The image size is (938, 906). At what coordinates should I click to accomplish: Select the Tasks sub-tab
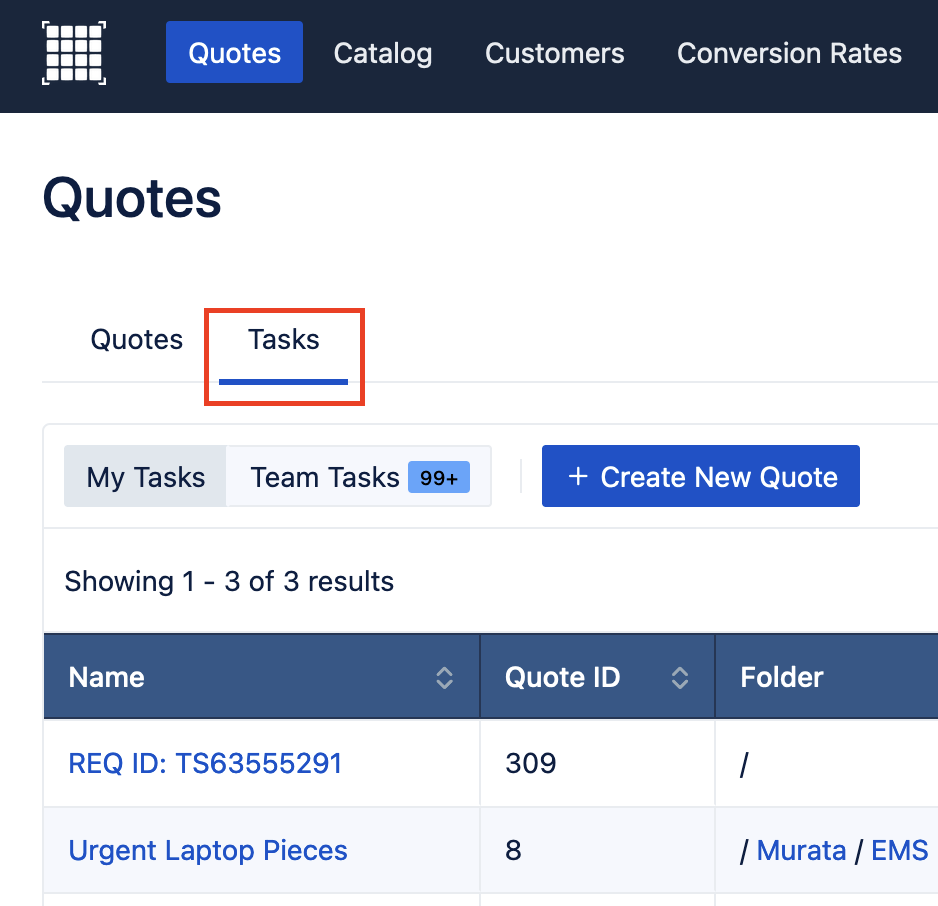tap(284, 340)
